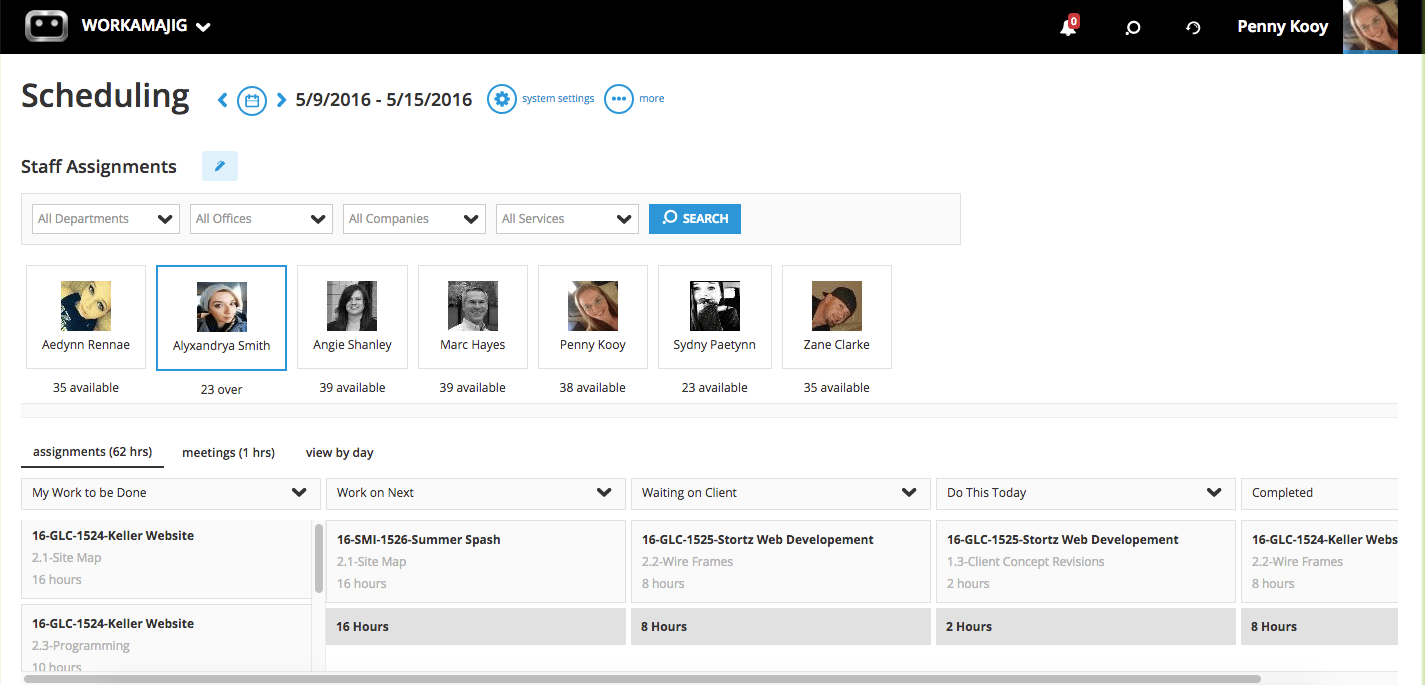
Task: Go to the previous week with left chevron
Action: (x=222, y=99)
